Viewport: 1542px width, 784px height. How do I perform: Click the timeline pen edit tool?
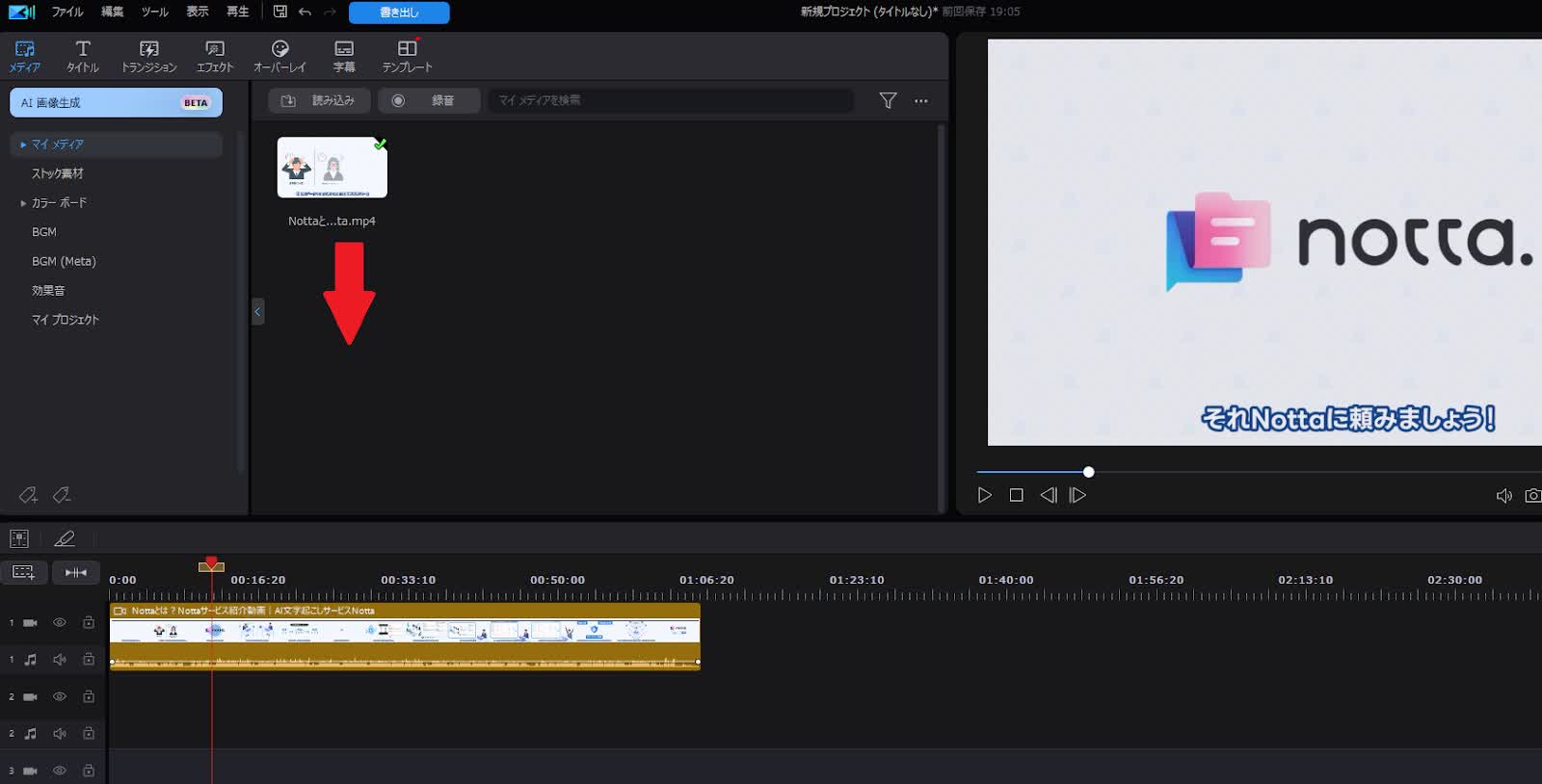coord(65,539)
